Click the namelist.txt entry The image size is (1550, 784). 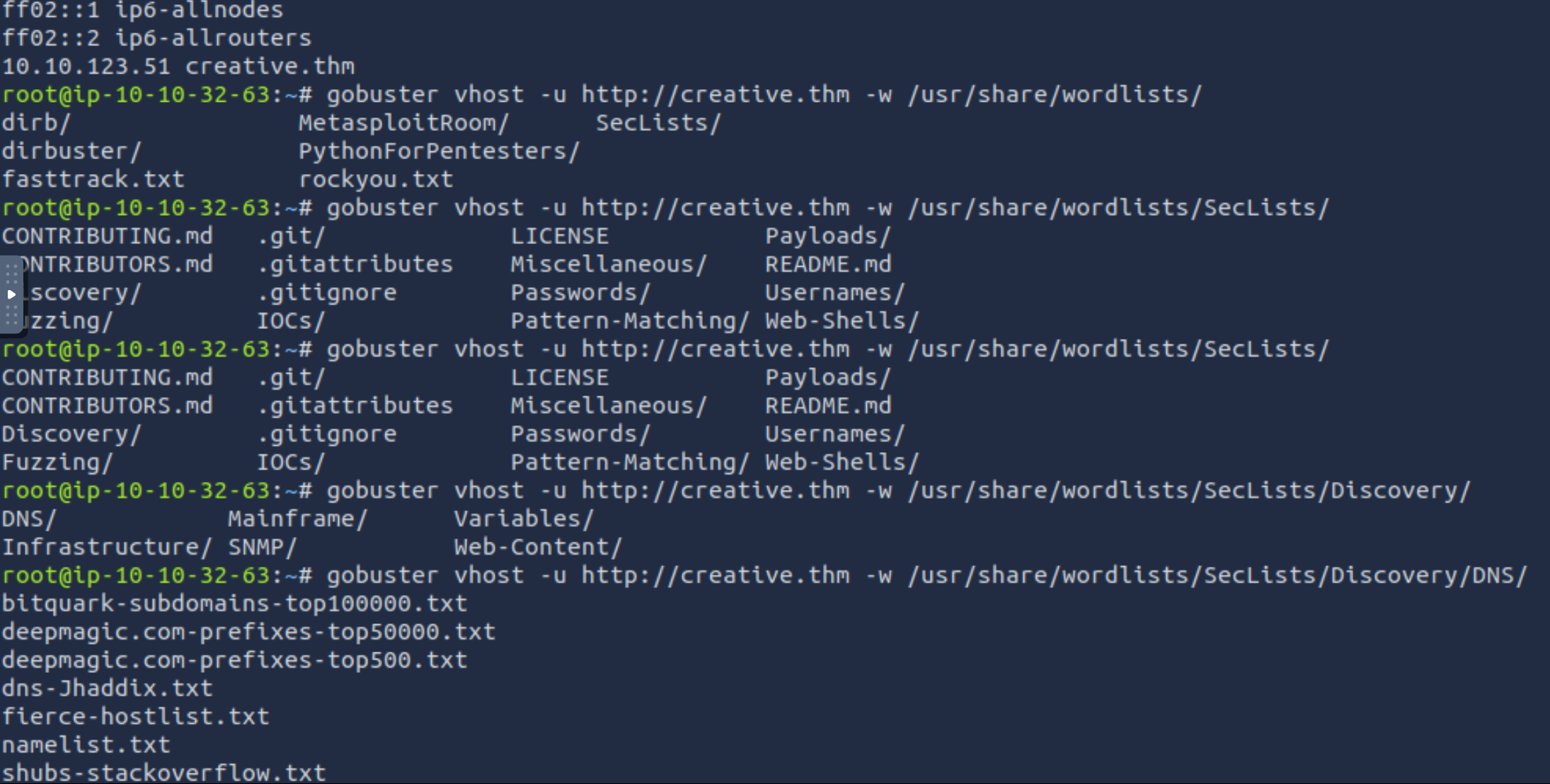tap(86, 745)
